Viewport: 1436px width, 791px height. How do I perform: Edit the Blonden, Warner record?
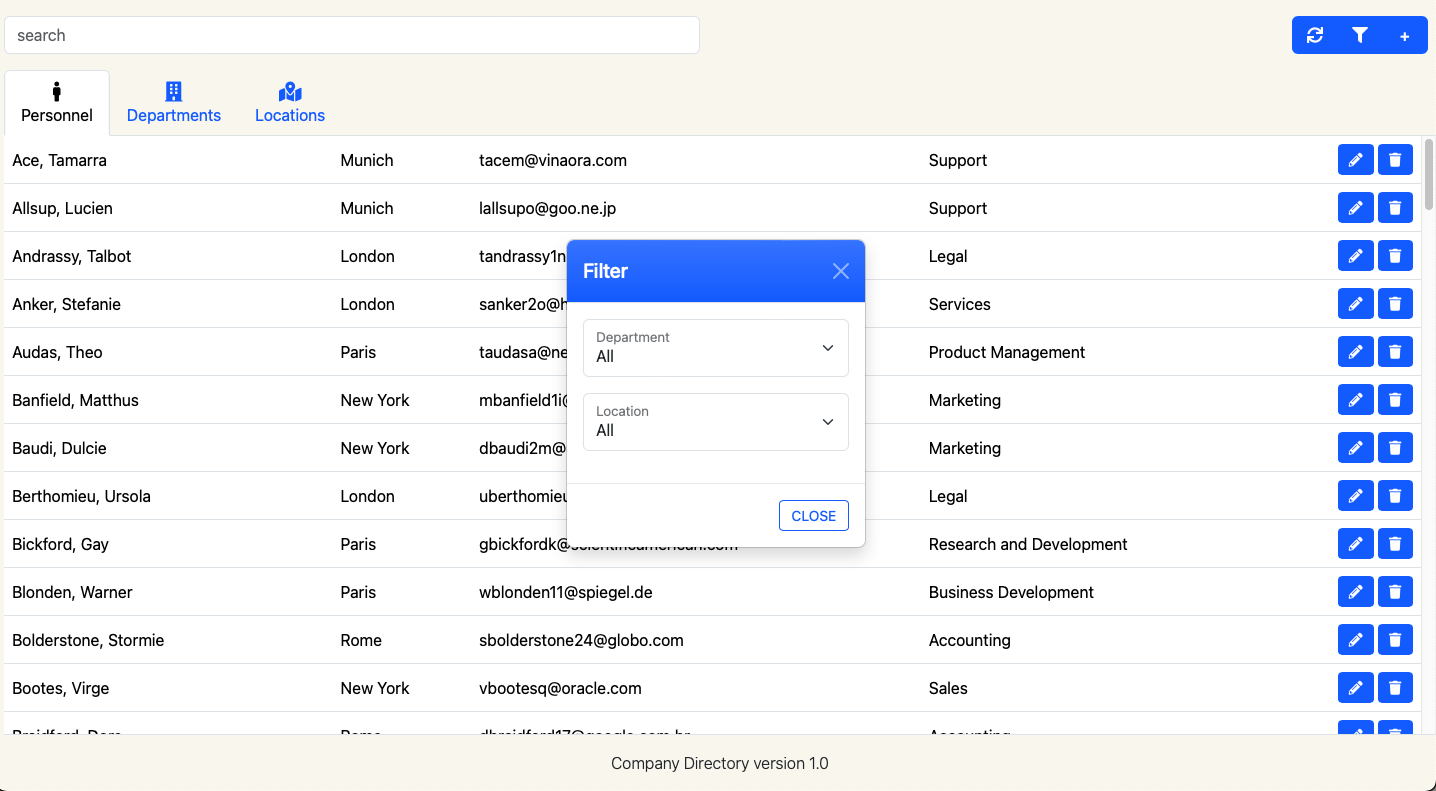(x=1355, y=592)
